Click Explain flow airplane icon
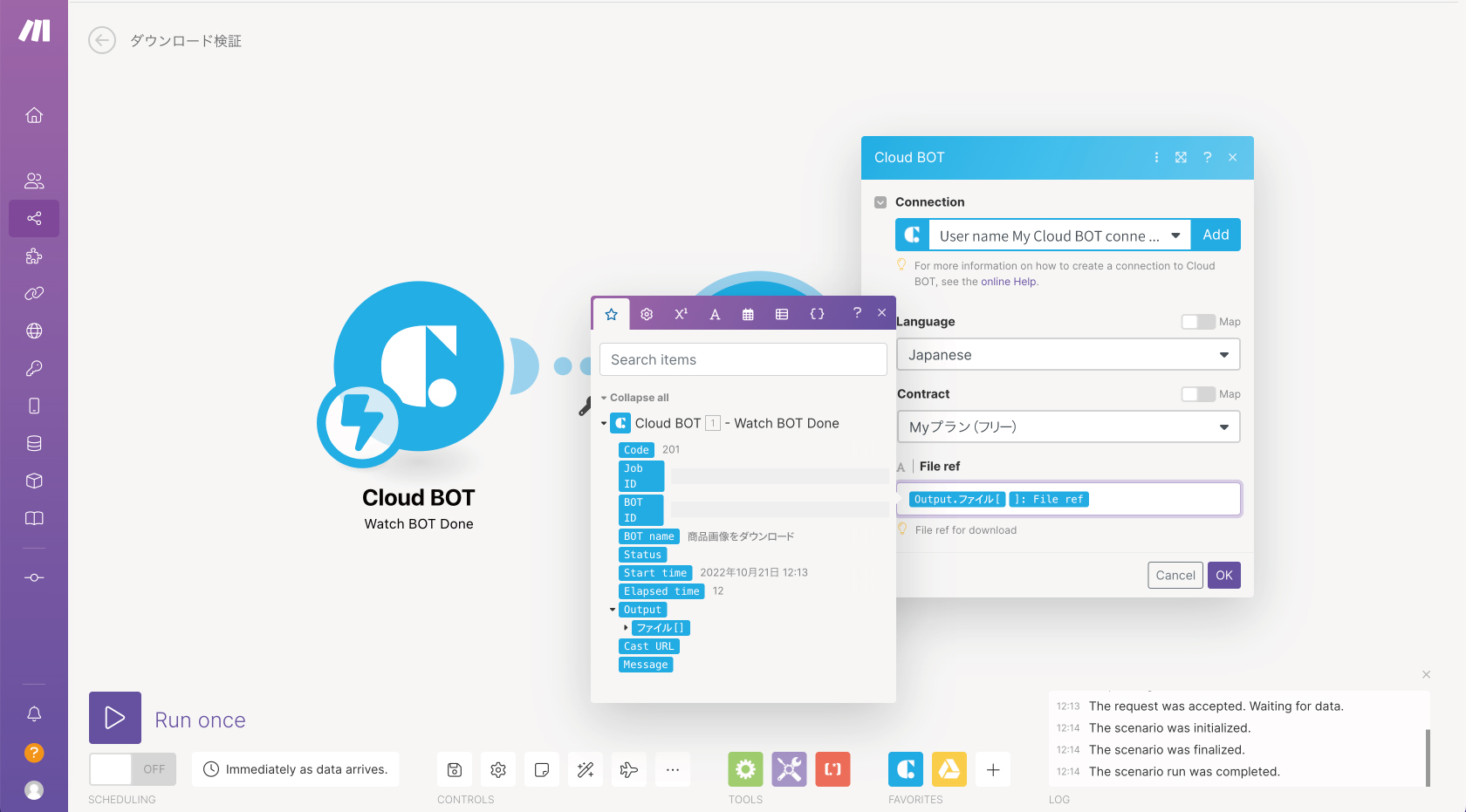This screenshot has width=1466, height=812. click(x=629, y=769)
